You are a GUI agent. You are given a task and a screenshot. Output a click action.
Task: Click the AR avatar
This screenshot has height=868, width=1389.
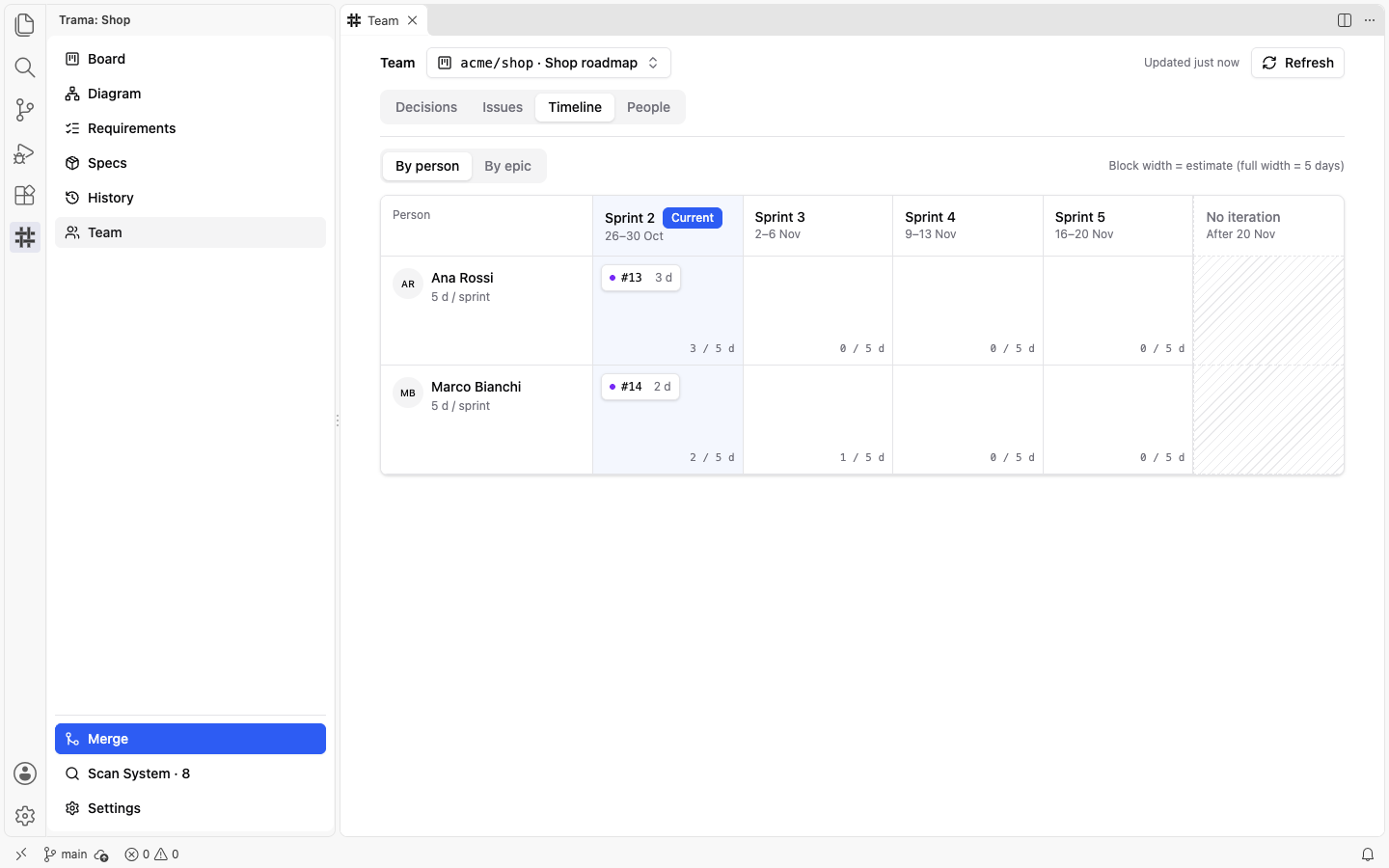408,285
